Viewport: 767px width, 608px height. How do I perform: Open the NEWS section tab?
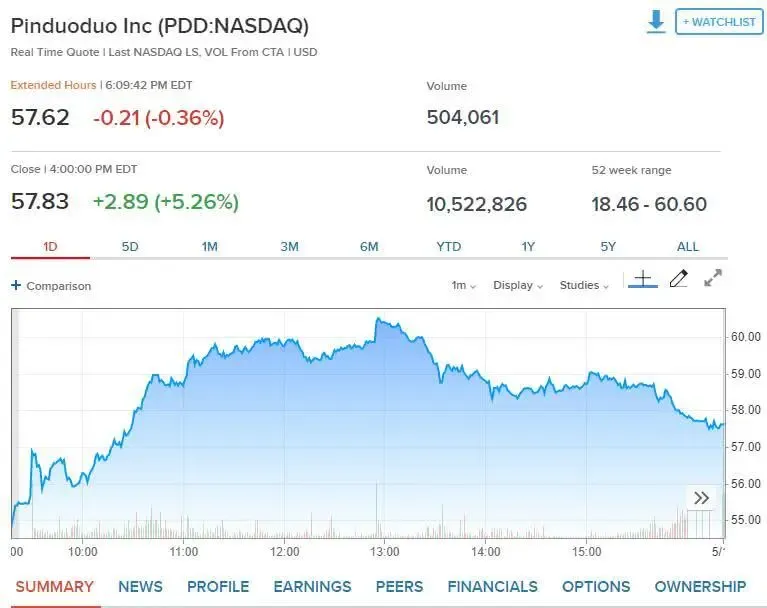click(140, 586)
